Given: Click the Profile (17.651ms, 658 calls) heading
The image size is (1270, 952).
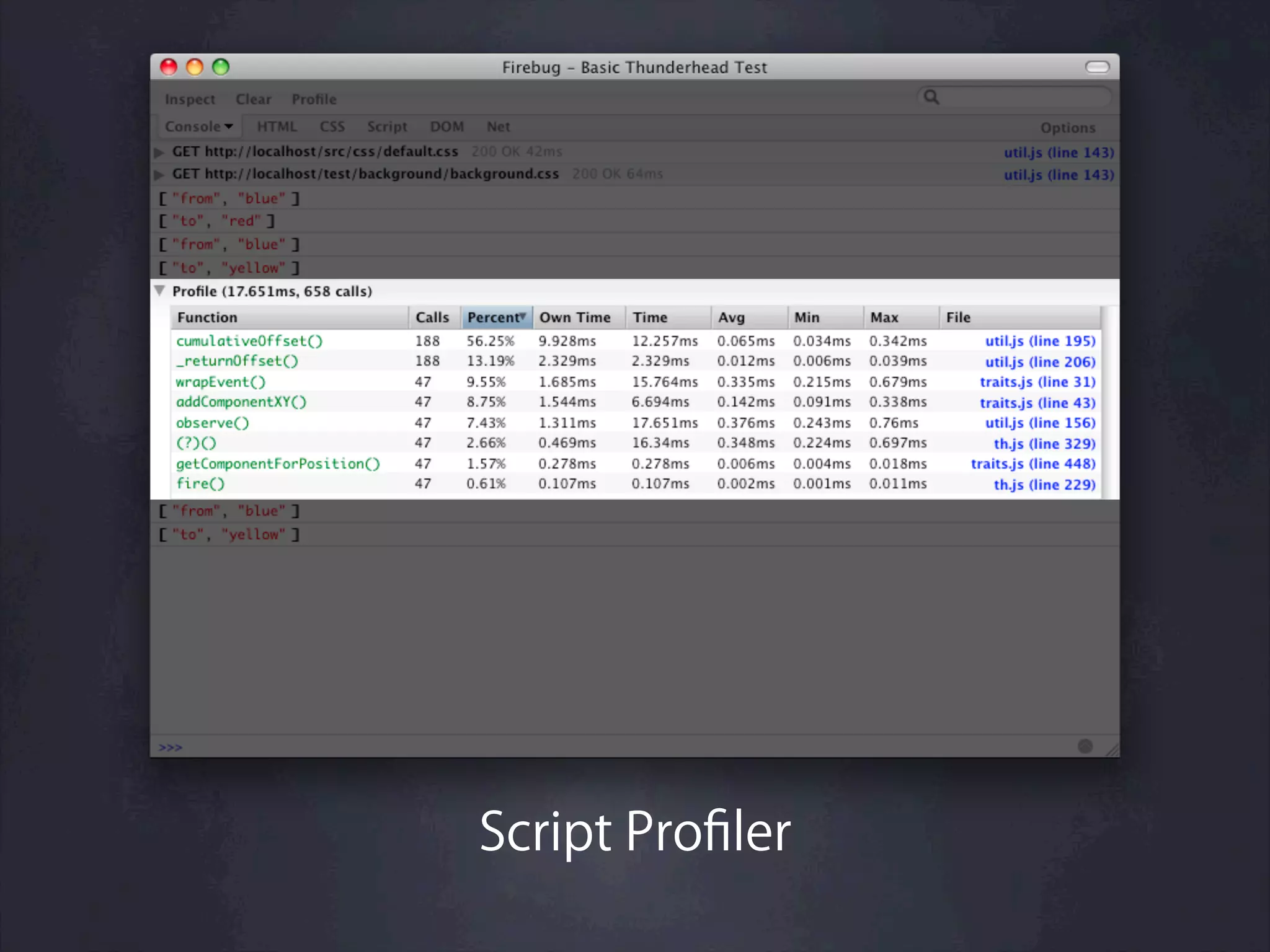Looking at the screenshot, I should click(x=272, y=291).
